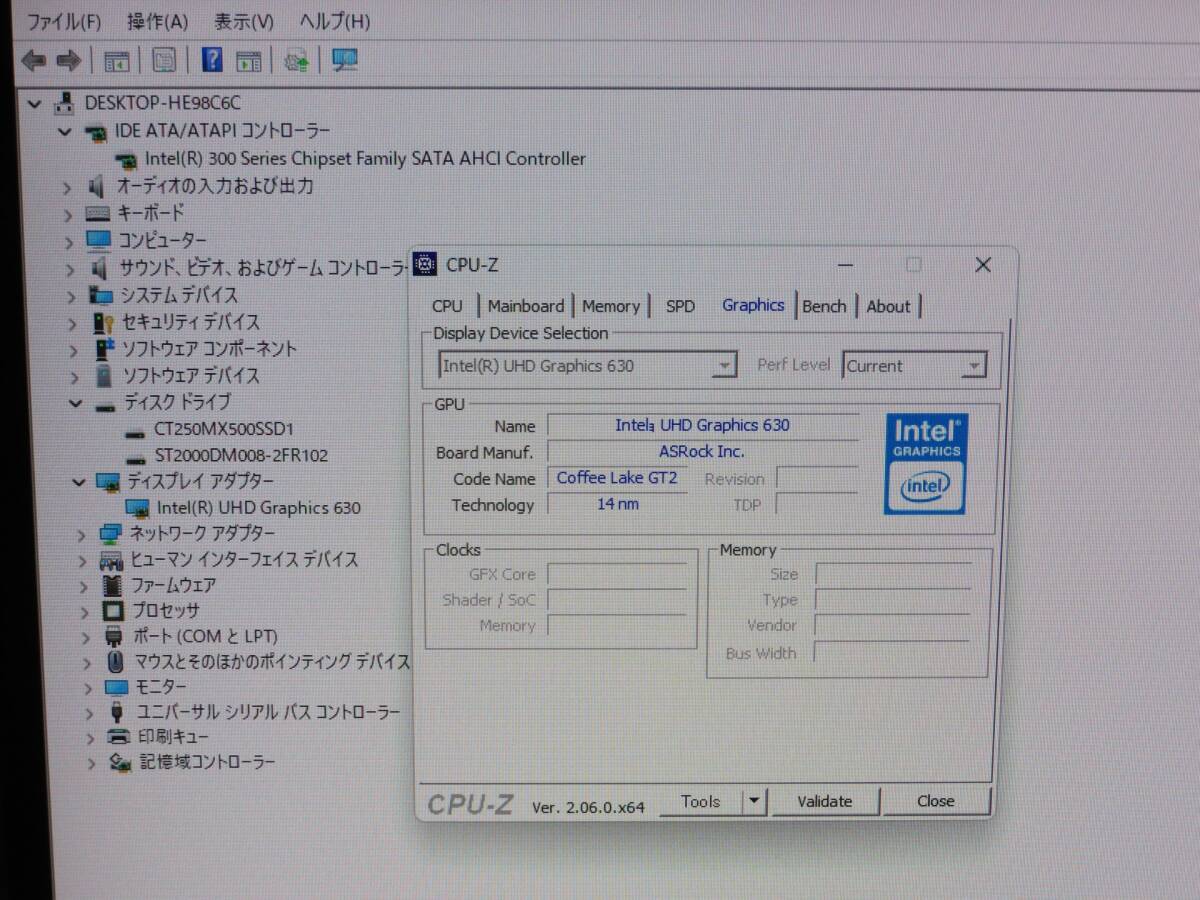This screenshot has height=900, width=1200.
Task: Click the scan hardware changes monitor icon
Action: tap(345, 61)
